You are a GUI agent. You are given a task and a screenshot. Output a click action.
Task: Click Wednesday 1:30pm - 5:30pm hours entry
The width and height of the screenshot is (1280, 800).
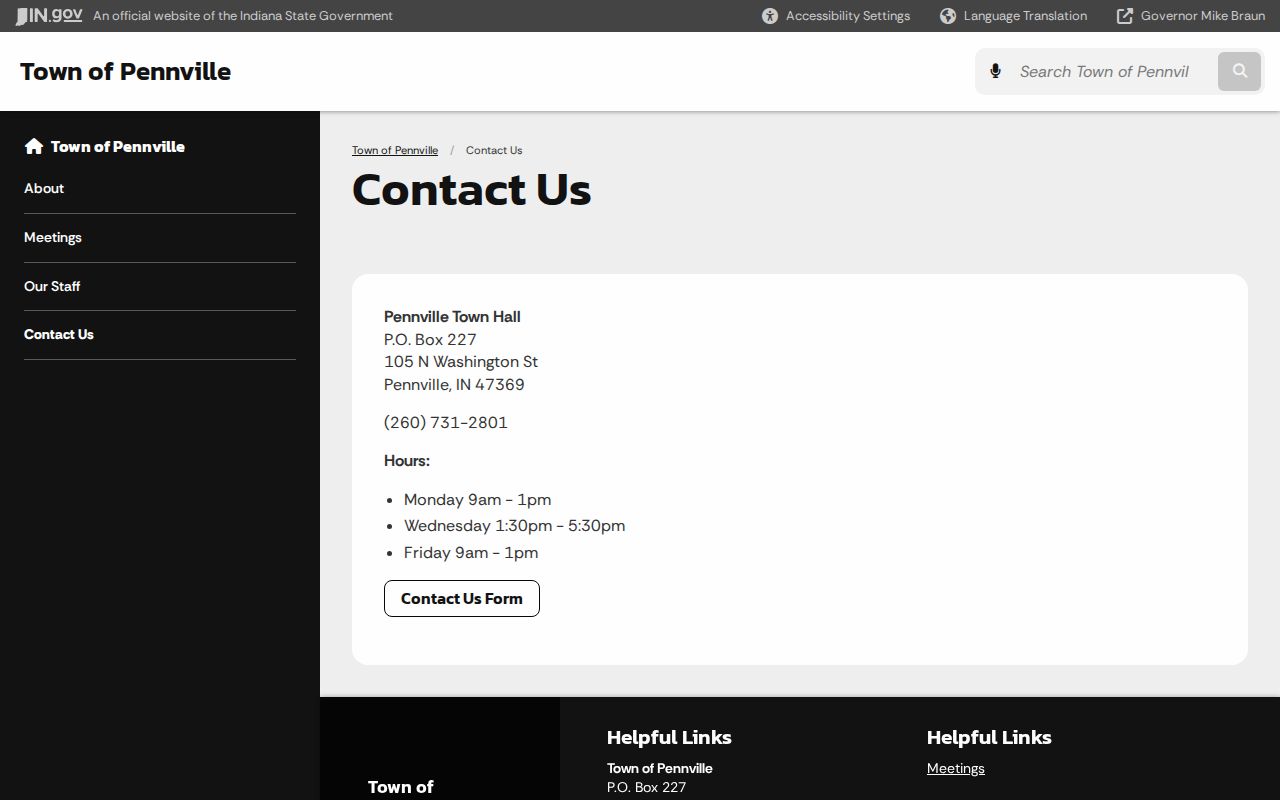point(515,526)
